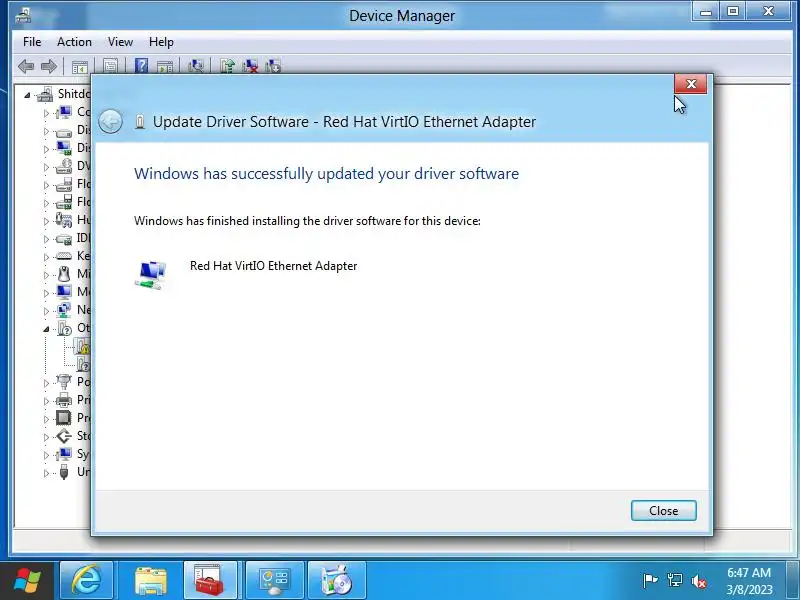Click the muted volume tray icon
Screen dimensions: 800x600
pyautogui.click(x=698, y=581)
